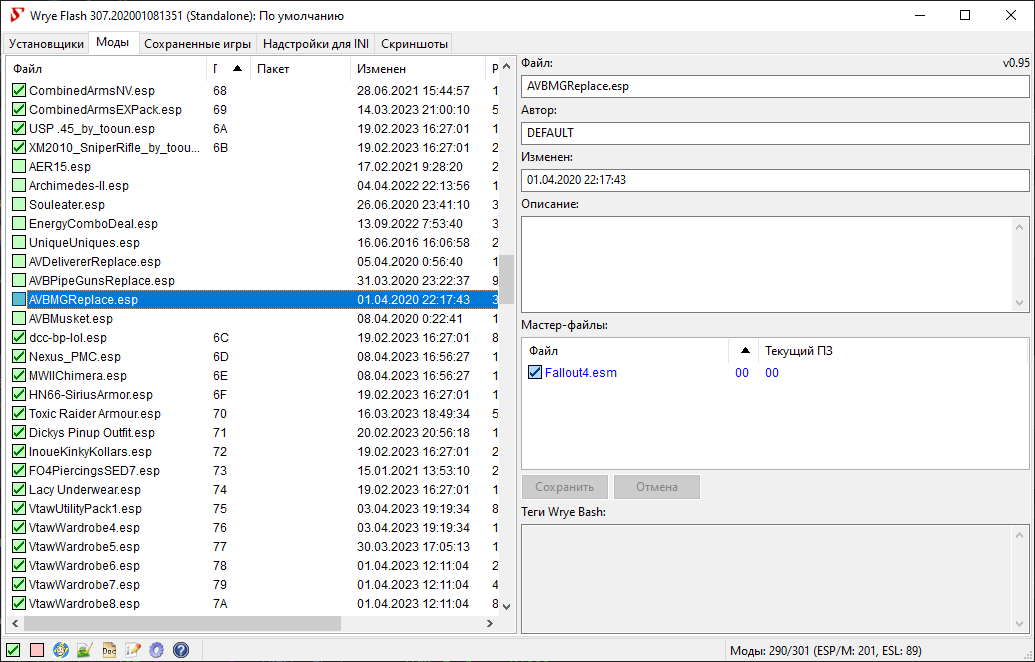Image resolution: width=1035 pixels, height=662 pixels.
Task: Click the pink square status bar icon
Action: click(x=37, y=650)
